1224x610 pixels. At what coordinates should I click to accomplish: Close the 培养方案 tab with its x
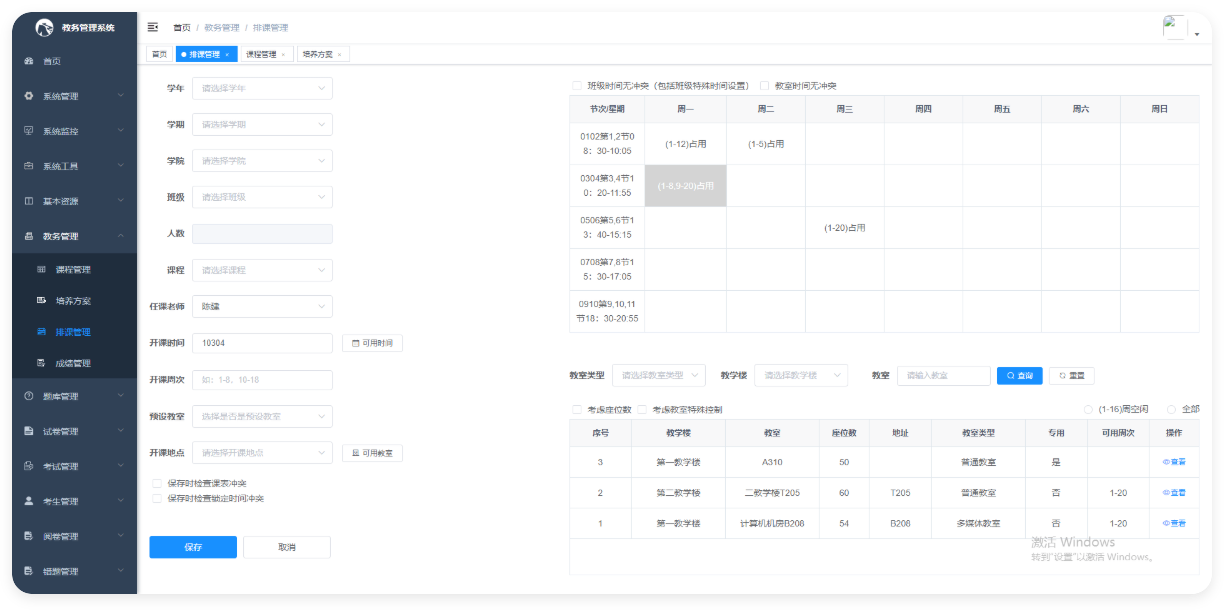(339, 54)
